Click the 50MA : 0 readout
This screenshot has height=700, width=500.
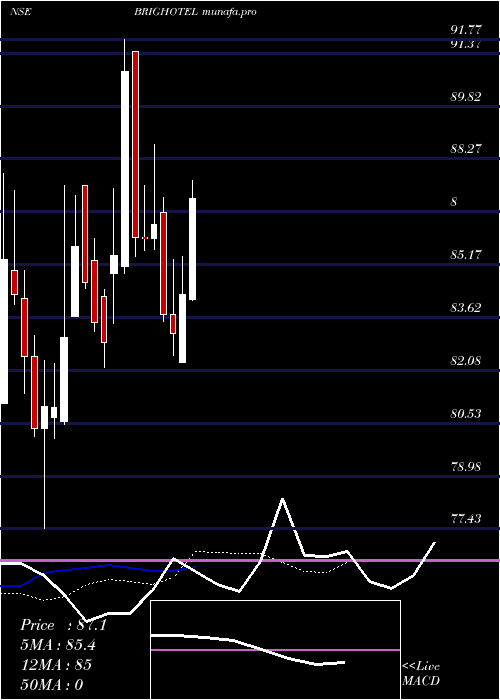tap(52, 684)
